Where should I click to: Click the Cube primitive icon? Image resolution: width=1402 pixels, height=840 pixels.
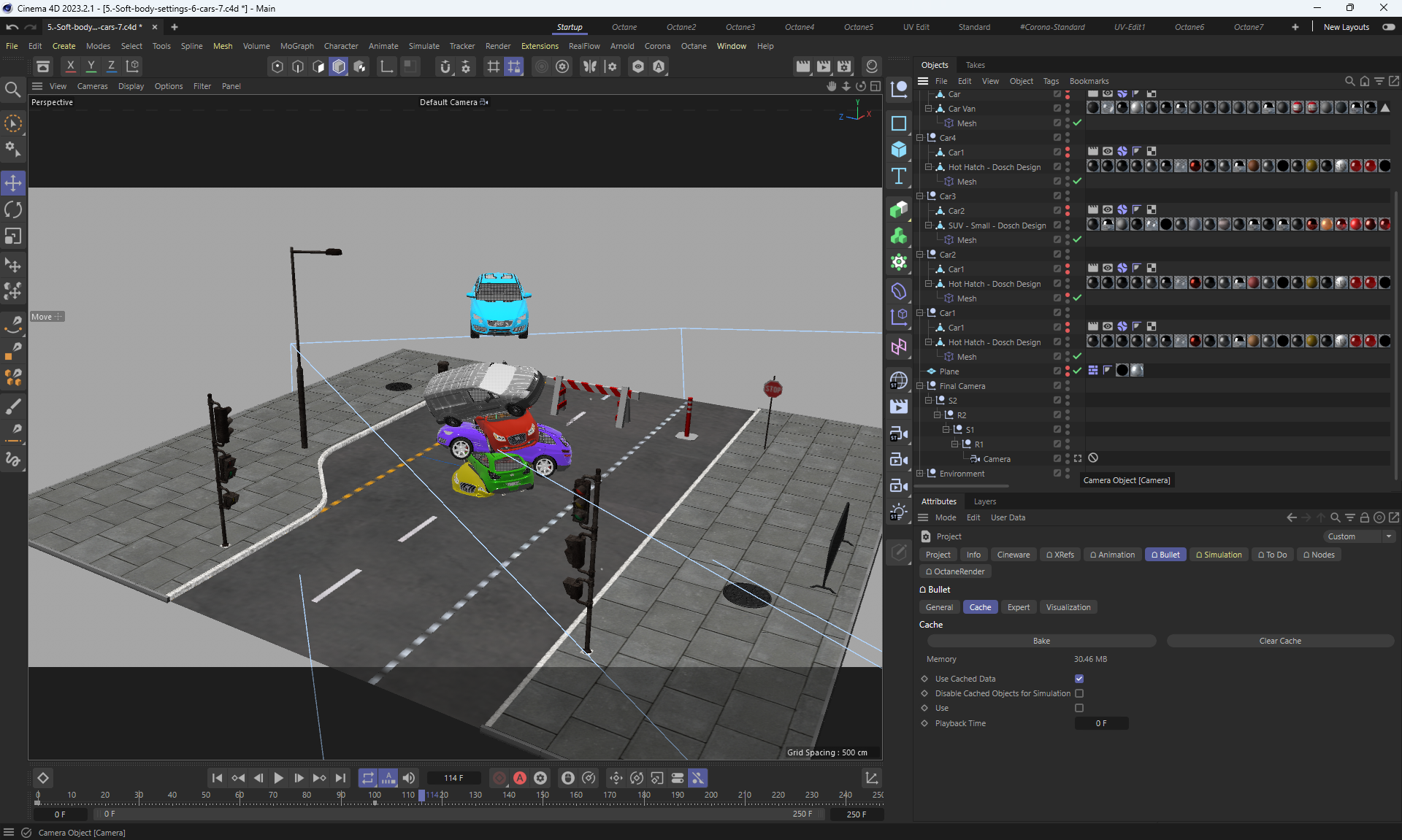coord(899,150)
